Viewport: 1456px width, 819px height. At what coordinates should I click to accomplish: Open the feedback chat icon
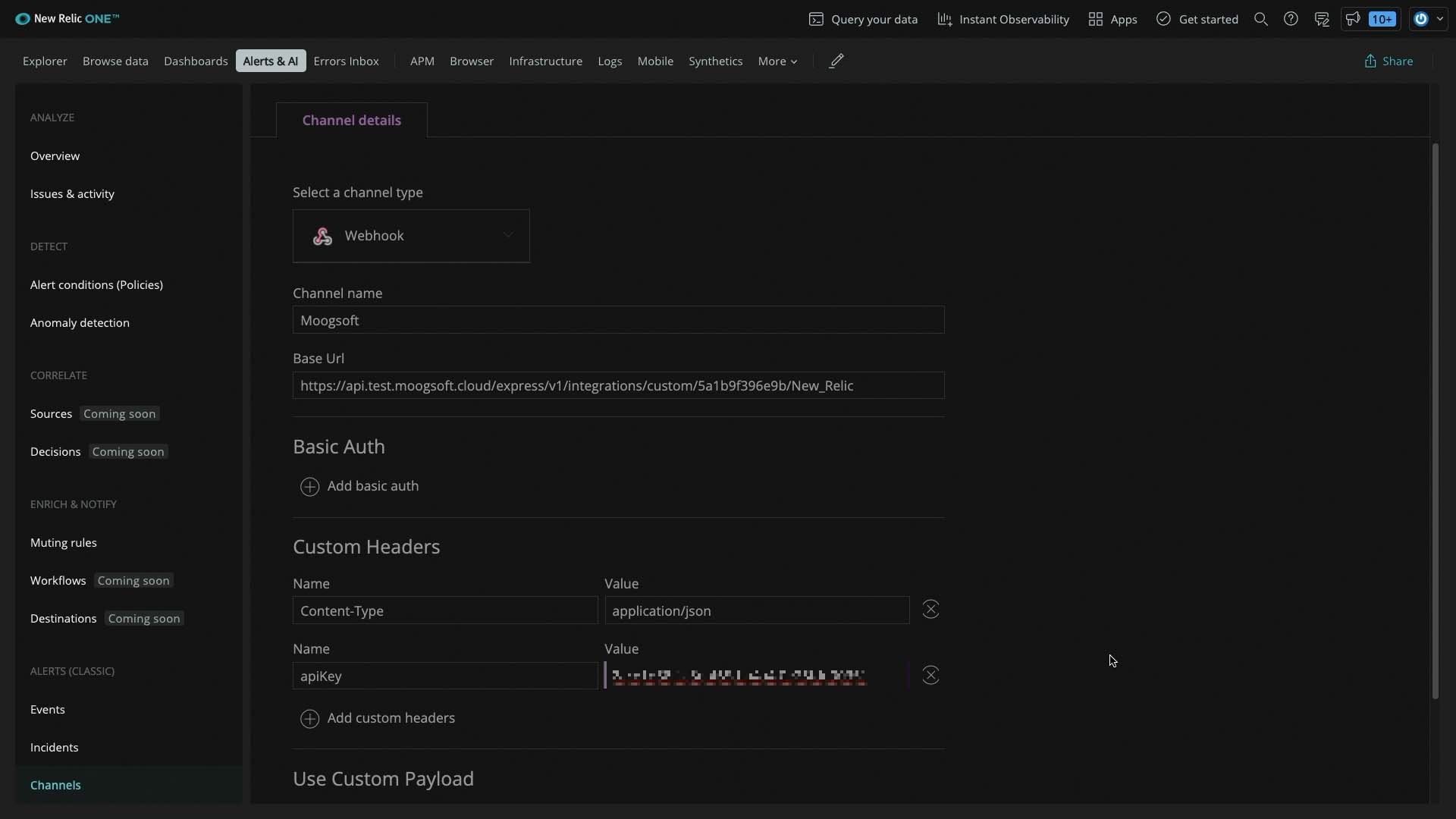click(1322, 19)
